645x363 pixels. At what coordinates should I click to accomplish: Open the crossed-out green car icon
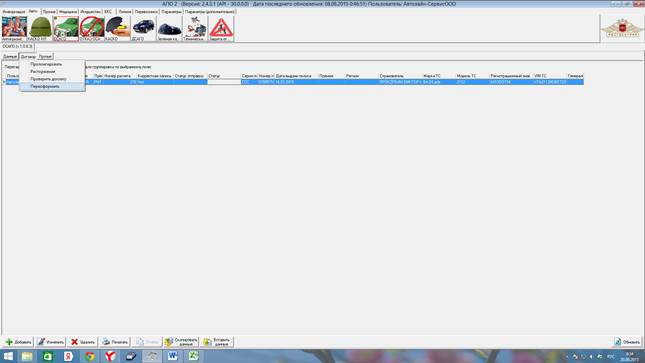(92, 28)
